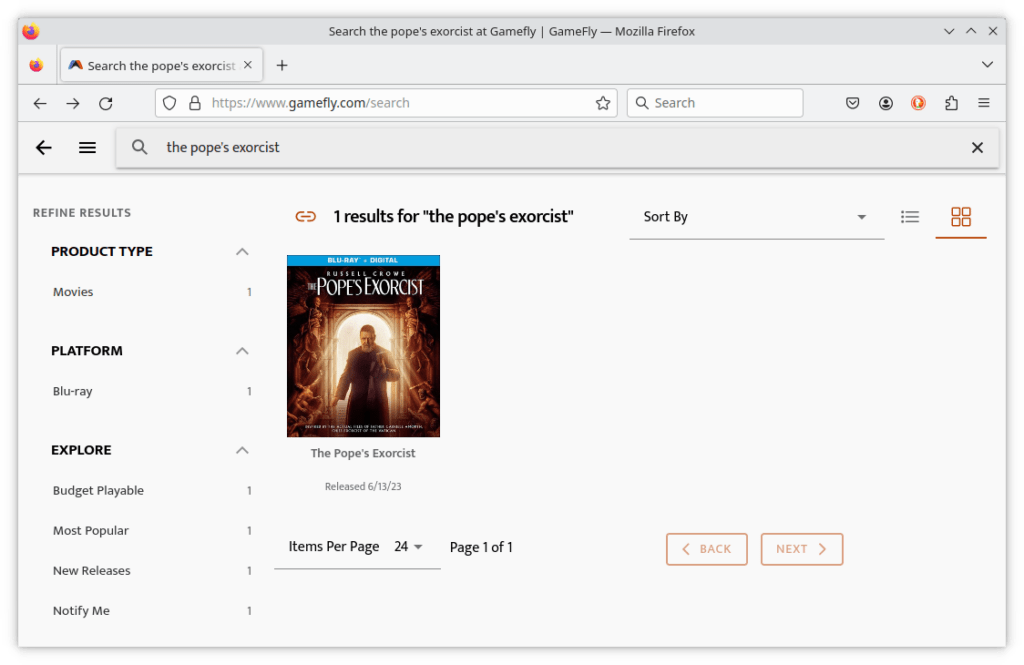1024x665 pixels.
Task: Go back using GameFly's back arrow
Action: pos(44,148)
